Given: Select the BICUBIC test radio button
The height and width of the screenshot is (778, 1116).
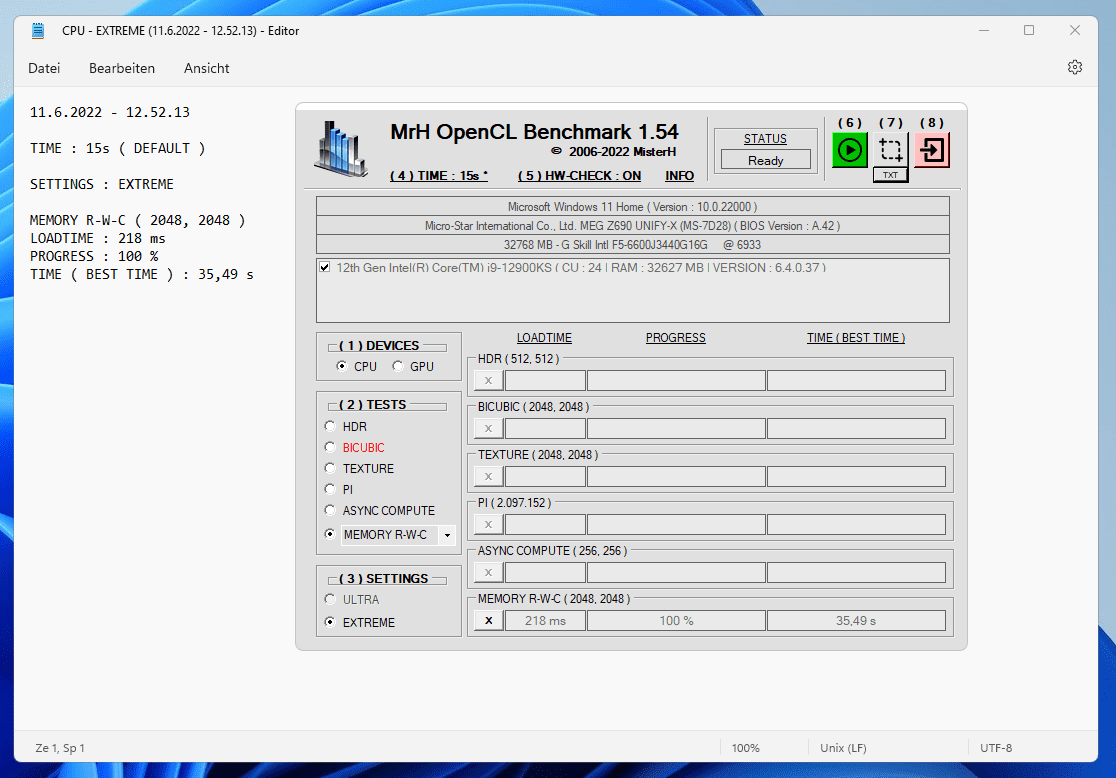Looking at the screenshot, I should [x=330, y=447].
